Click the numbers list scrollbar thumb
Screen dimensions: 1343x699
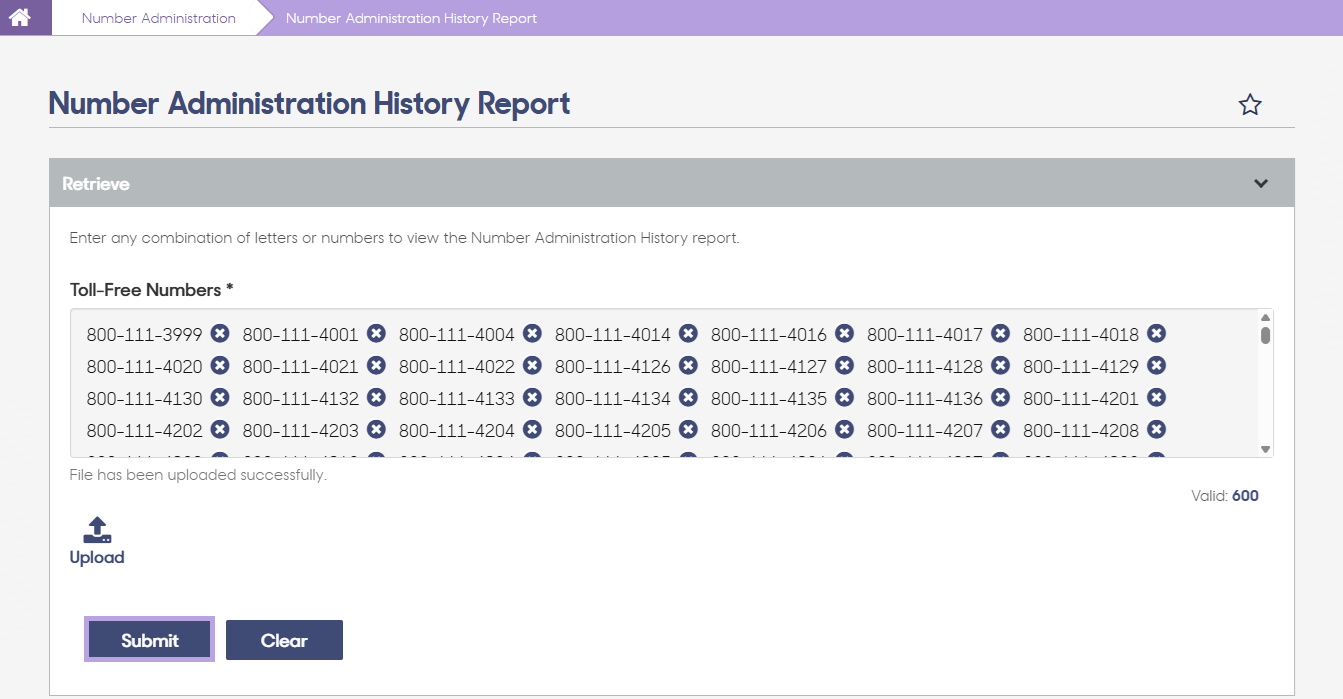1266,335
